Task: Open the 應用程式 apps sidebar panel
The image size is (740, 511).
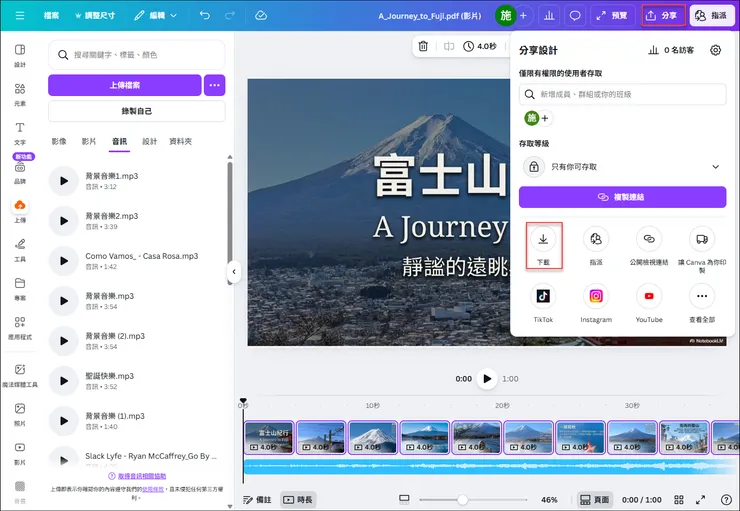Action: point(20,328)
